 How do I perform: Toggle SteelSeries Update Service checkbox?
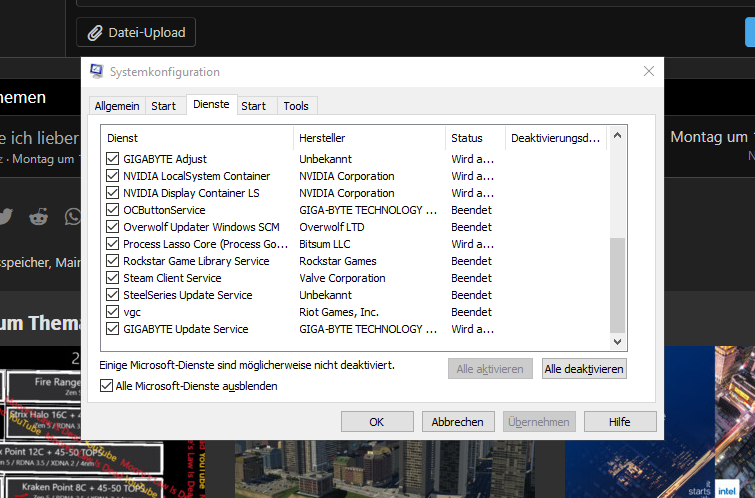tap(112, 295)
